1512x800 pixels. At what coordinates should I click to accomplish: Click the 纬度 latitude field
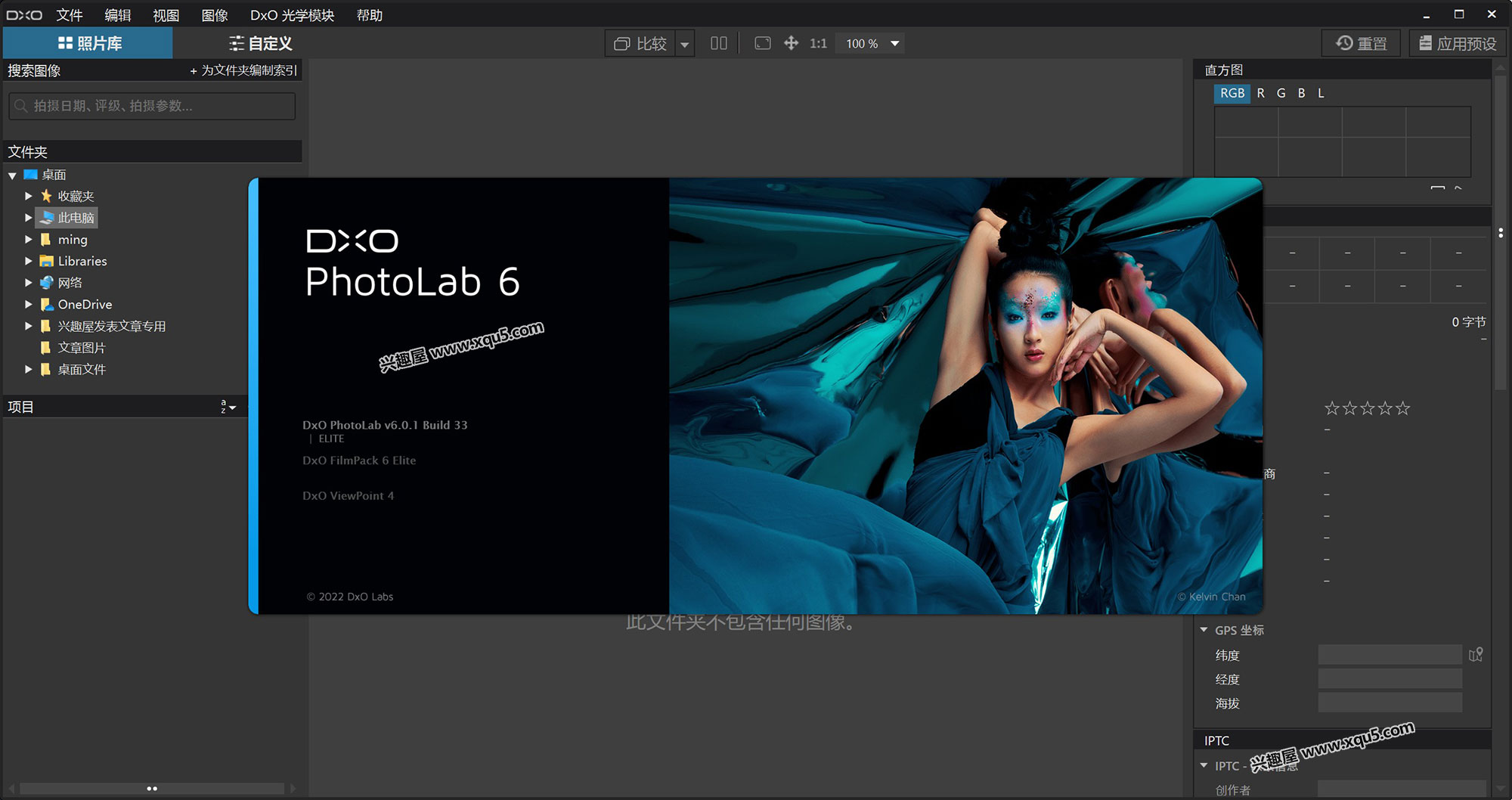(1390, 655)
